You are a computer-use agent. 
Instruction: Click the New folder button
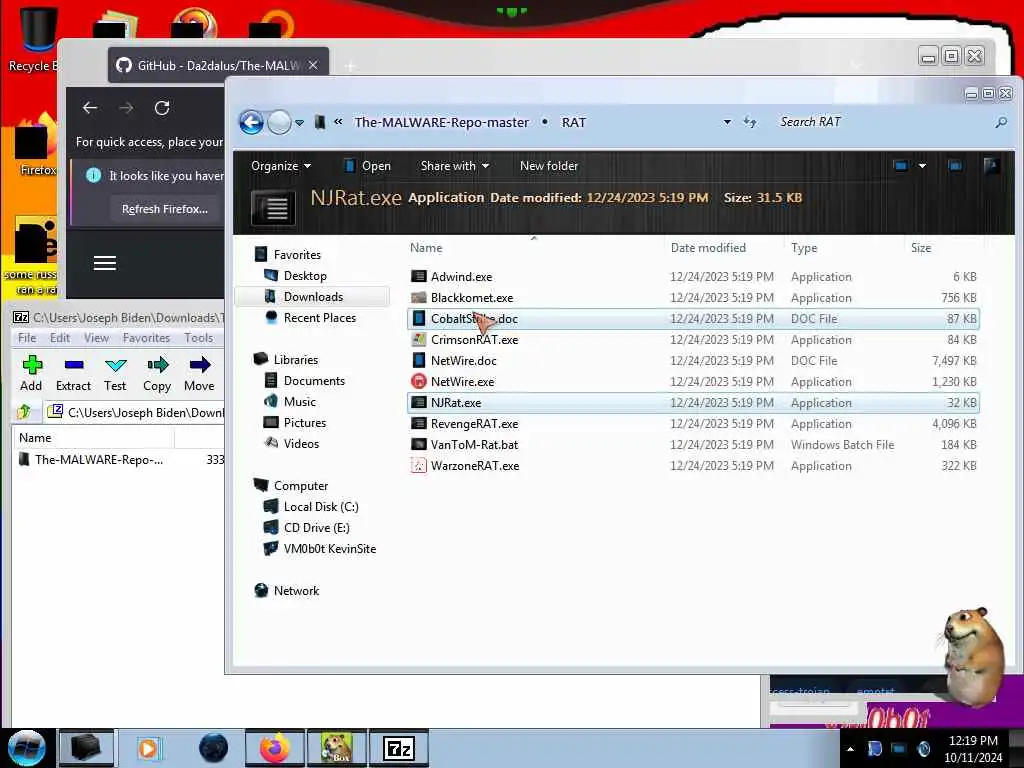click(549, 166)
